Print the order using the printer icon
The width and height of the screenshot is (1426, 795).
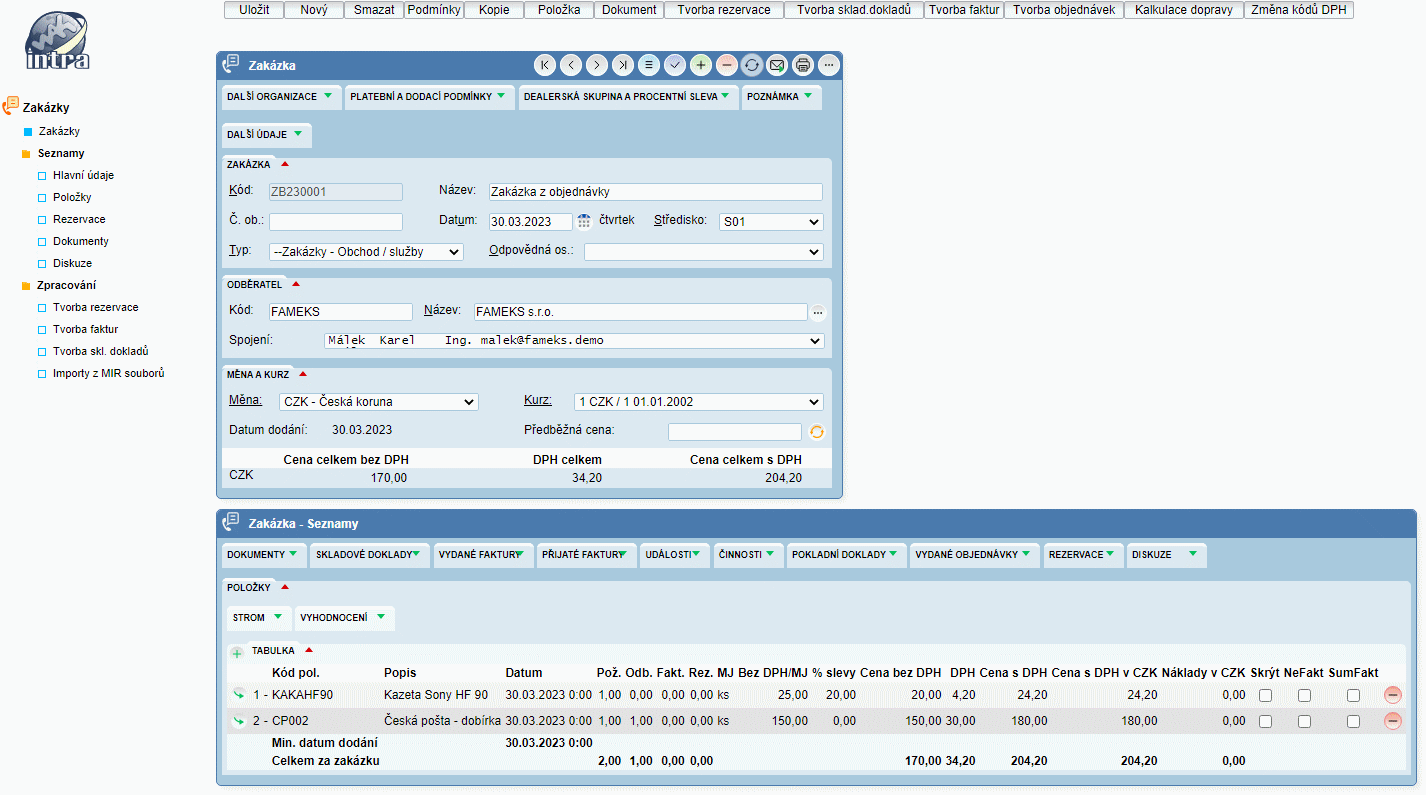click(803, 65)
